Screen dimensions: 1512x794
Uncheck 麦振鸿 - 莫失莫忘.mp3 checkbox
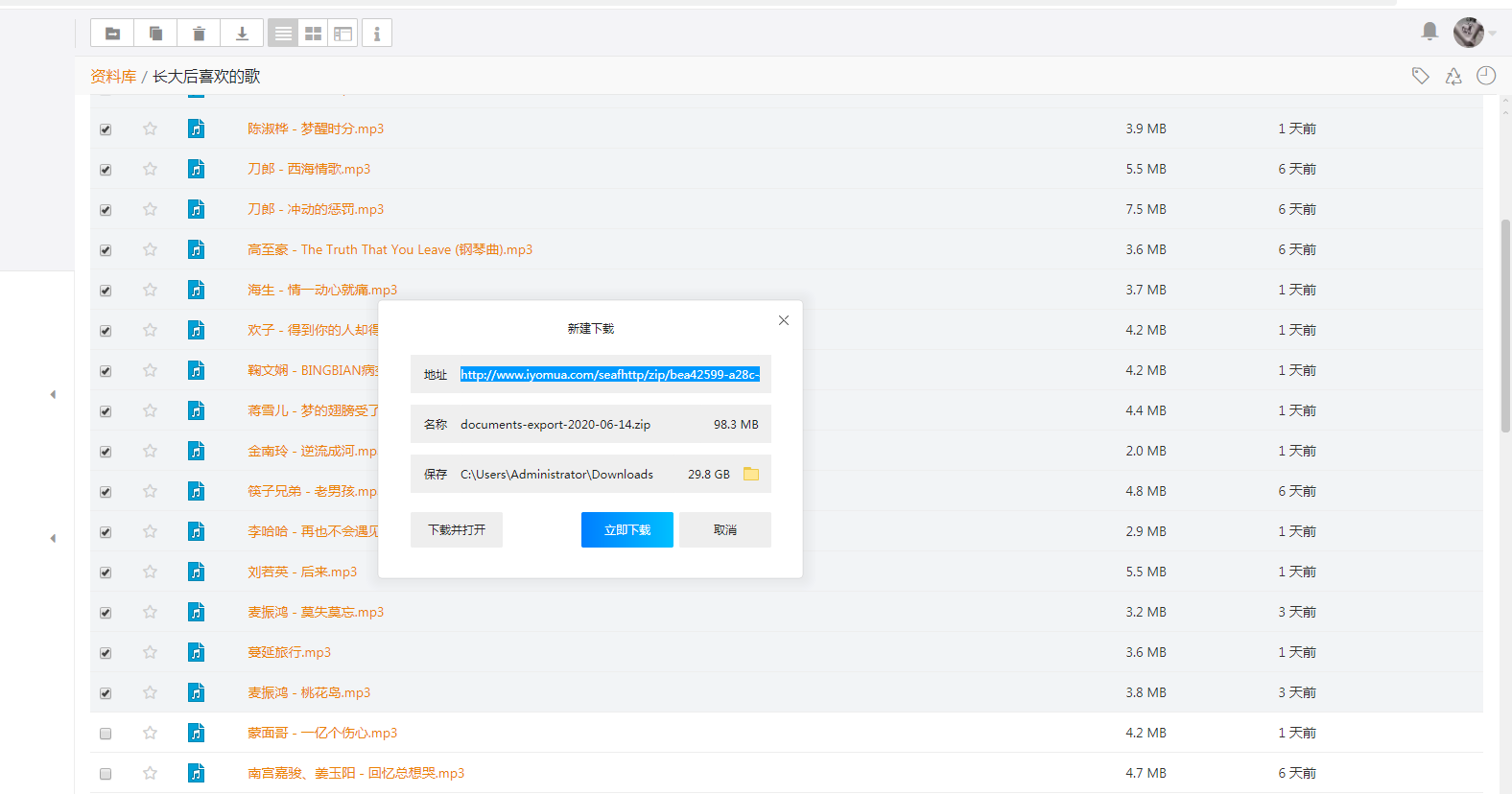click(106, 613)
